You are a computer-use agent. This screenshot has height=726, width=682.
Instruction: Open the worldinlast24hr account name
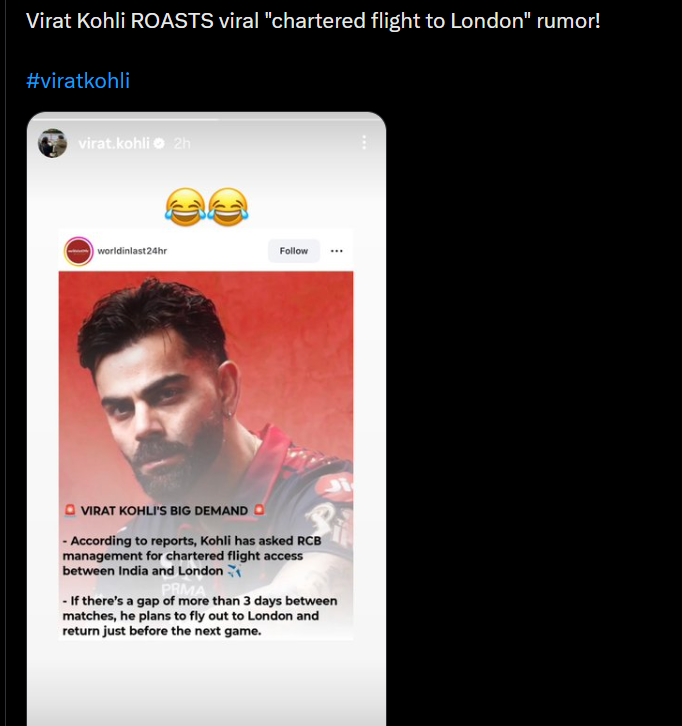tap(132, 251)
